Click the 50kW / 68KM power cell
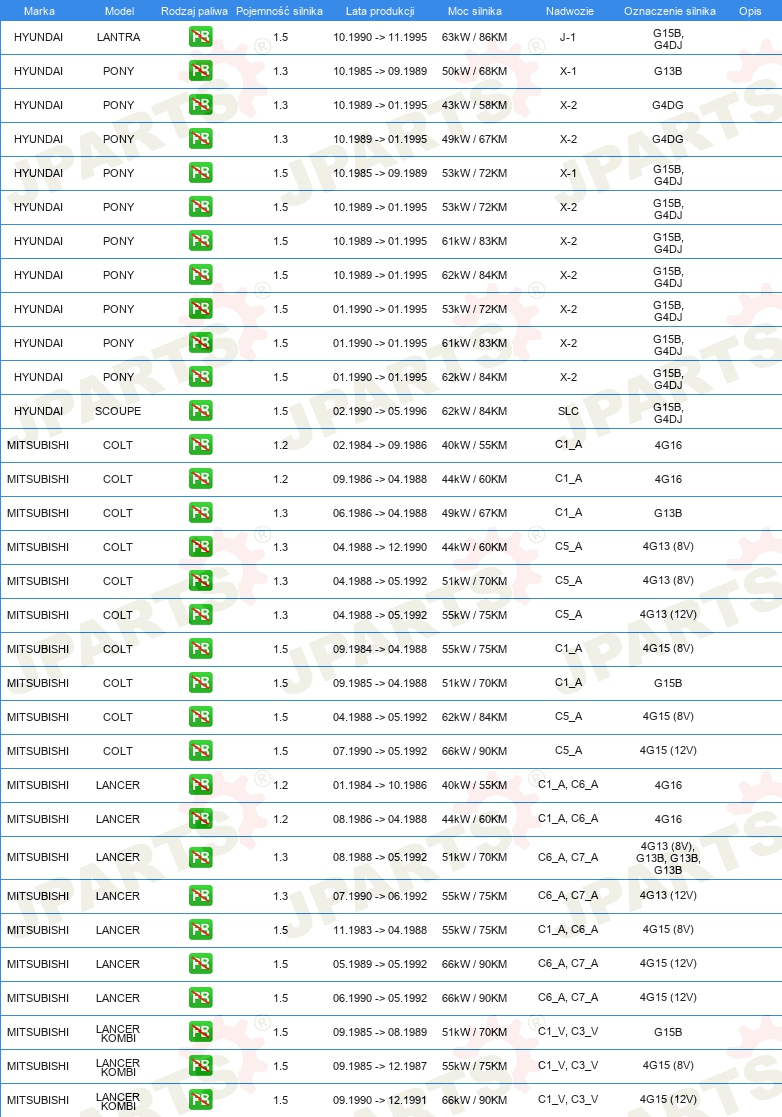Viewport: 782px width, 1117px height. coord(474,71)
